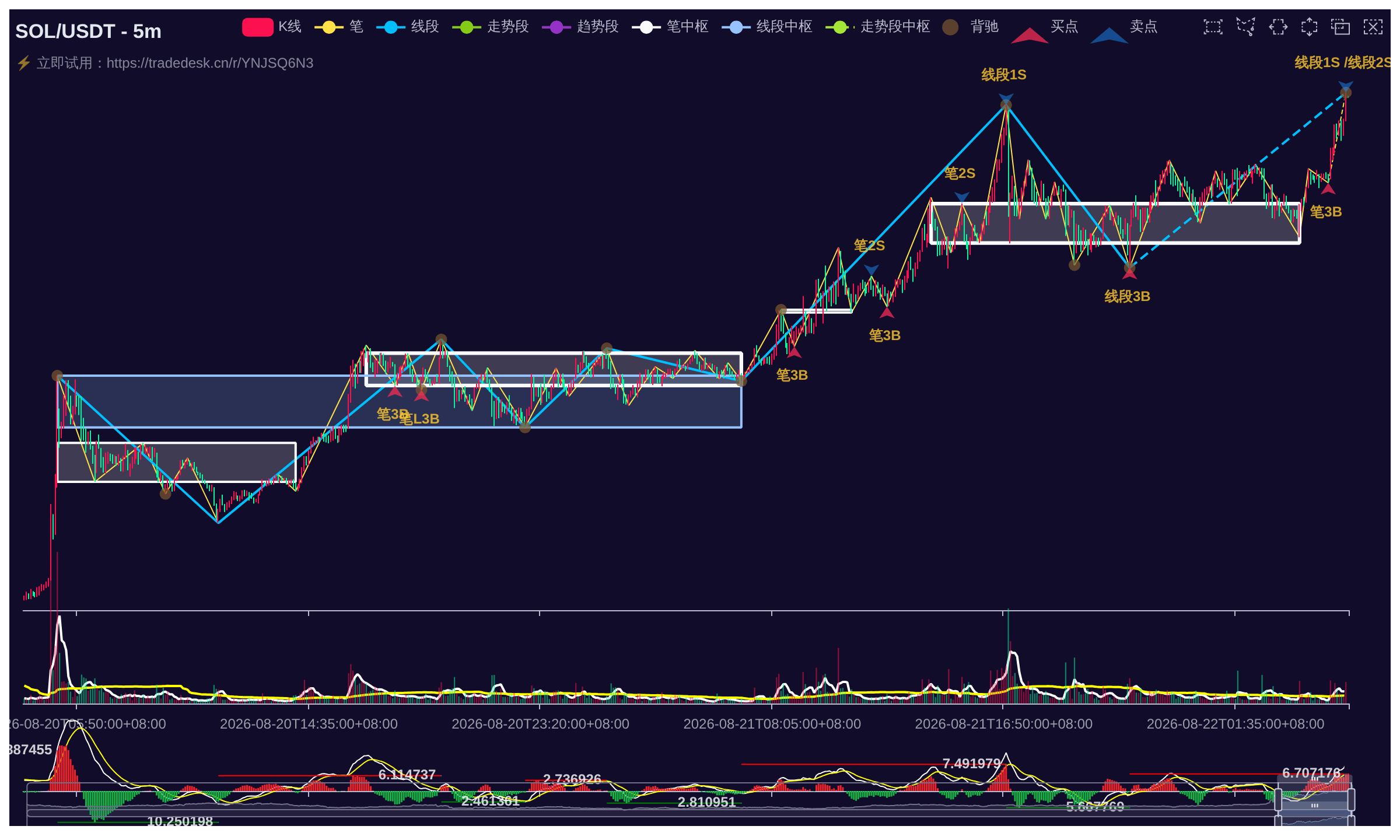
Task: Toggle the 线段中枢 legend entry
Action: pos(767,27)
